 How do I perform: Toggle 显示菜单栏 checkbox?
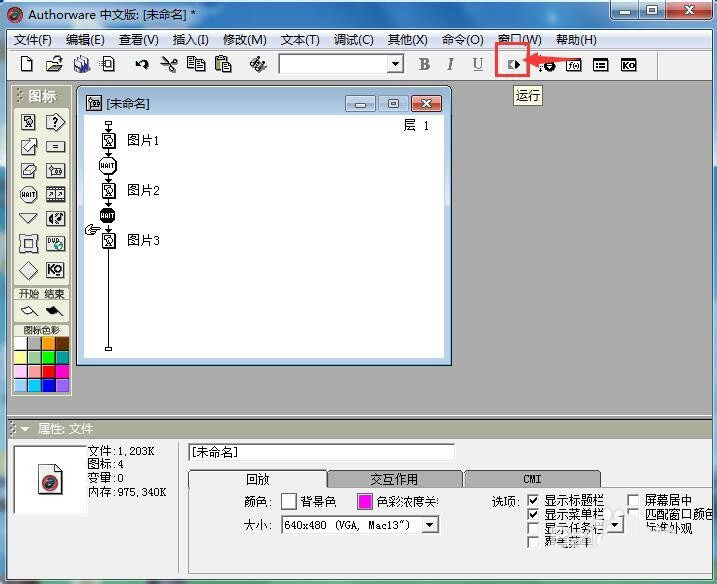click(x=533, y=514)
